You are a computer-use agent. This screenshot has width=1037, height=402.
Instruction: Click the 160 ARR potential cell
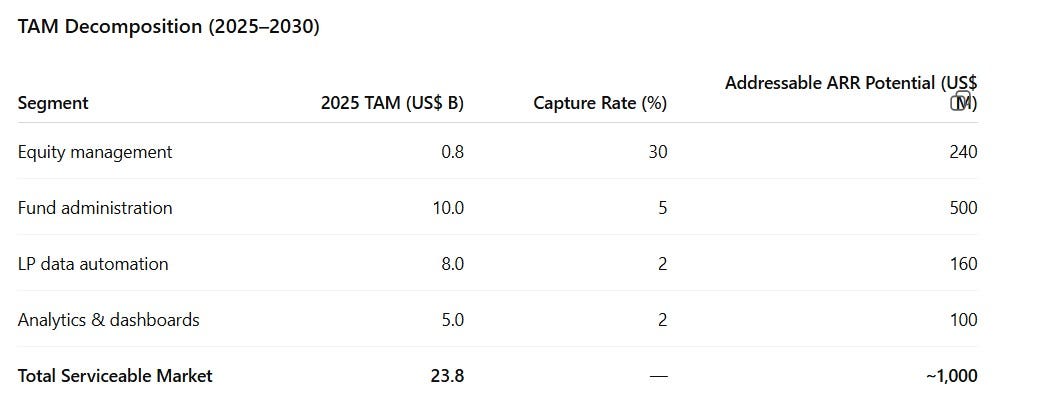point(963,264)
